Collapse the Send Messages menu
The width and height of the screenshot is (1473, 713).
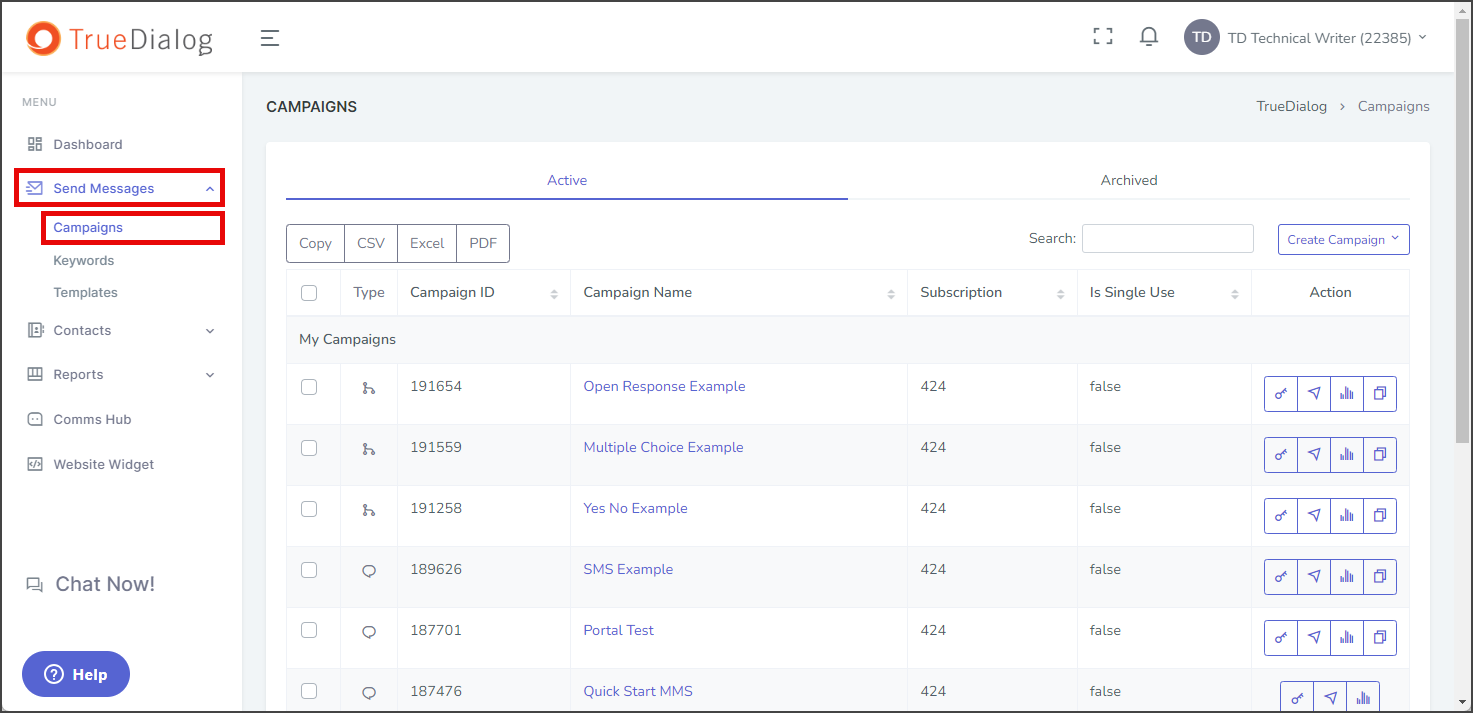pos(119,188)
